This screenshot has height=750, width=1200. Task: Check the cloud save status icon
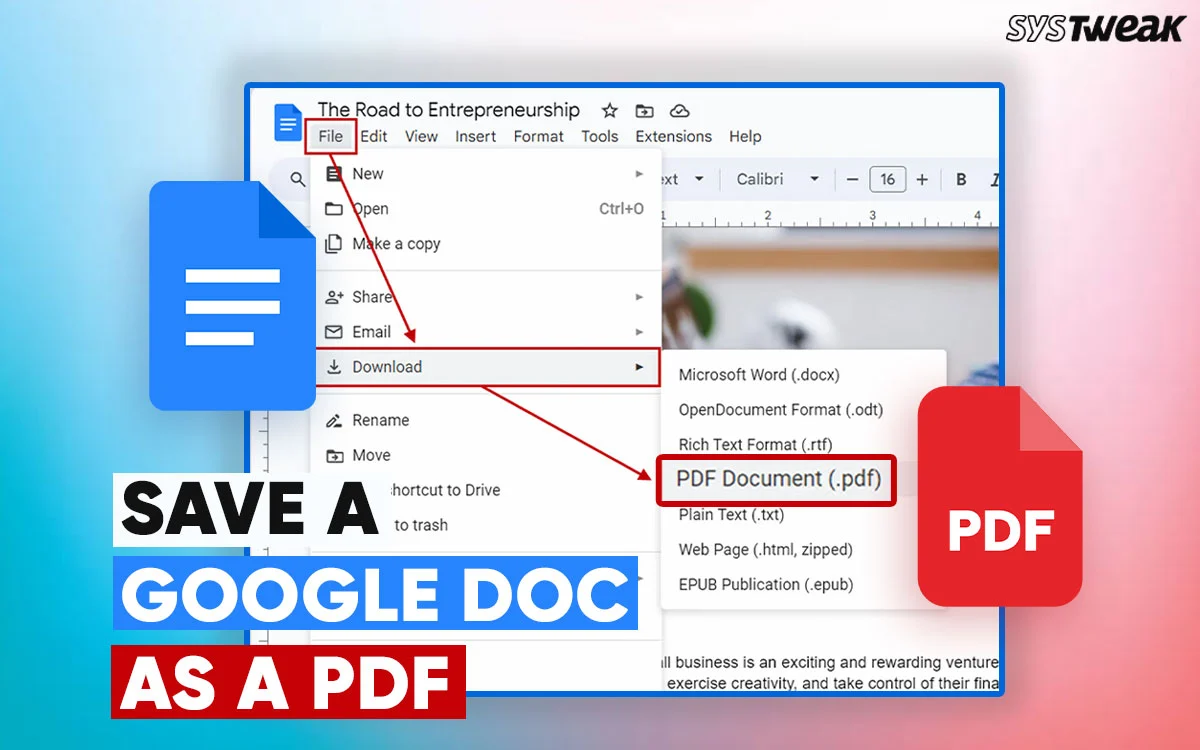point(679,111)
